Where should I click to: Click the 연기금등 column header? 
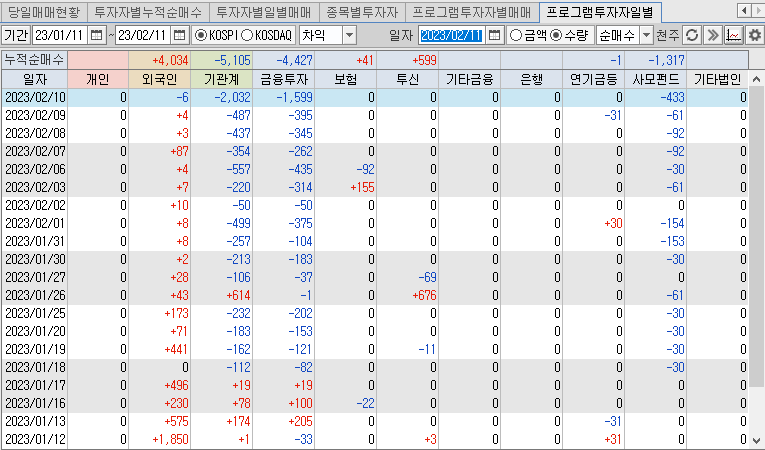pos(593,79)
